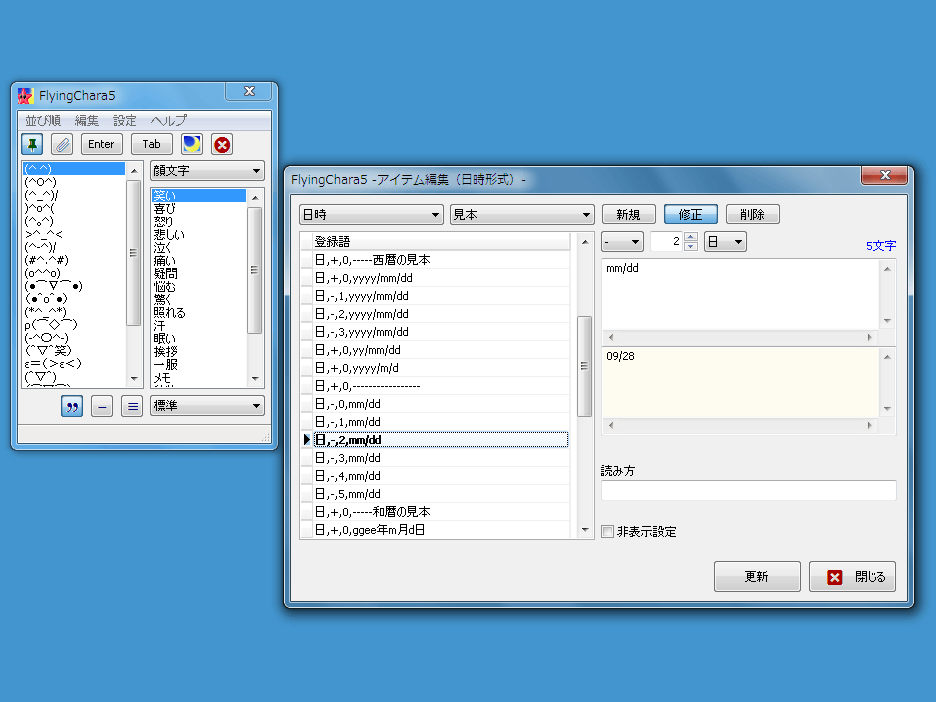Click the red circle X toolbar icon

point(222,144)
